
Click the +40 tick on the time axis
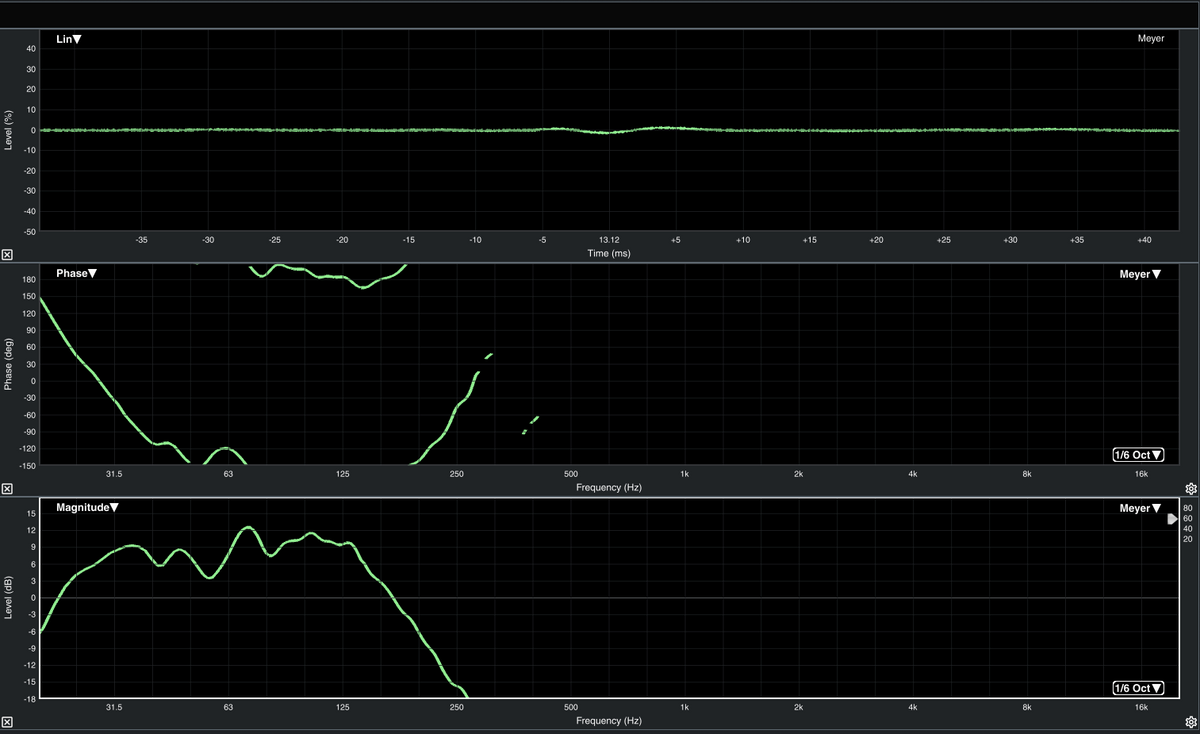coord(1144,240)
